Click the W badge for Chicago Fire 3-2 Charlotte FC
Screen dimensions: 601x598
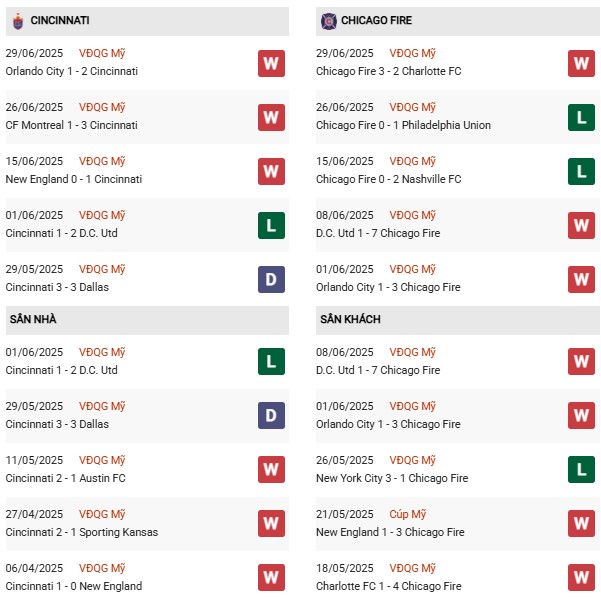point(581,63)
